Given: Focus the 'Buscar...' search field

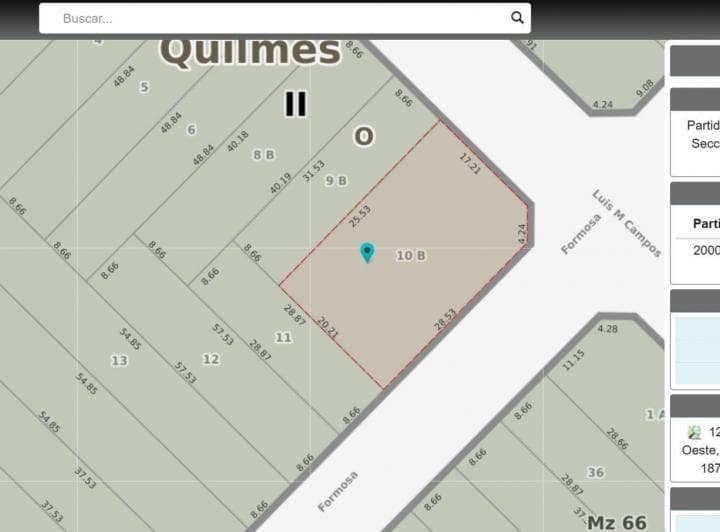Looking at the screenshot, I should 285,18.
